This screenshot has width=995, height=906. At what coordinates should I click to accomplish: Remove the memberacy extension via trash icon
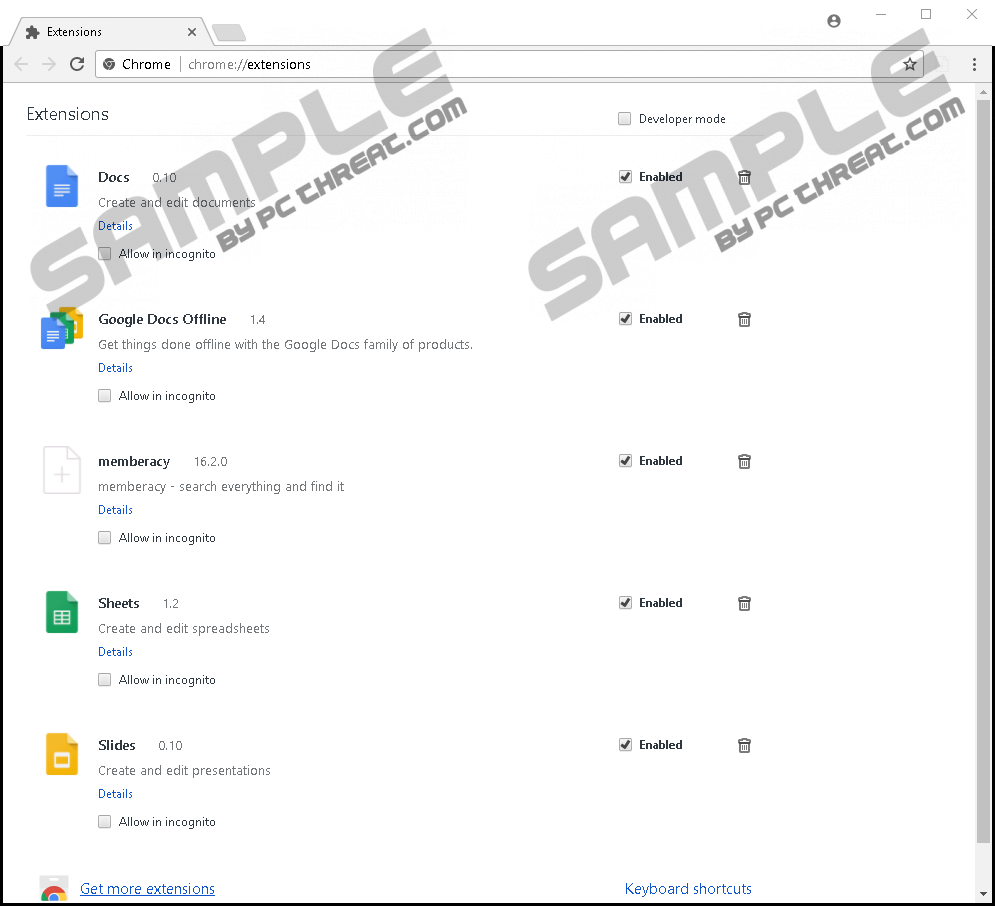(744, 462)
